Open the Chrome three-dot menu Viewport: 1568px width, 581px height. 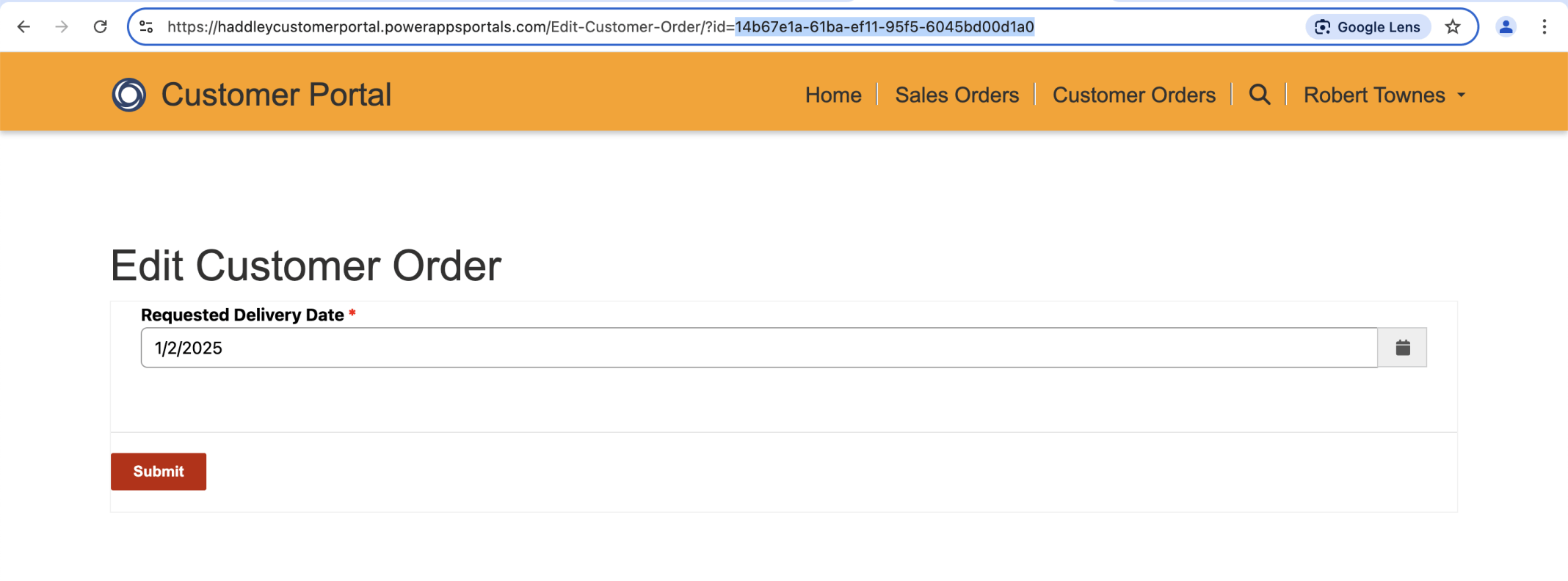(x=1545, y=27)
